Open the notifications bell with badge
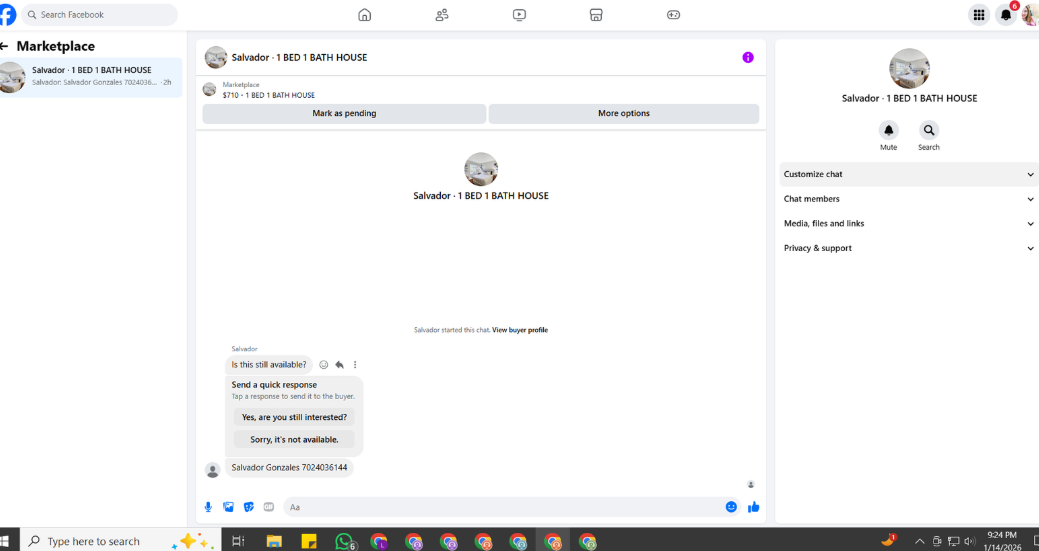1039x551 pixels. pyautogui.click(x=1006, y=15)
